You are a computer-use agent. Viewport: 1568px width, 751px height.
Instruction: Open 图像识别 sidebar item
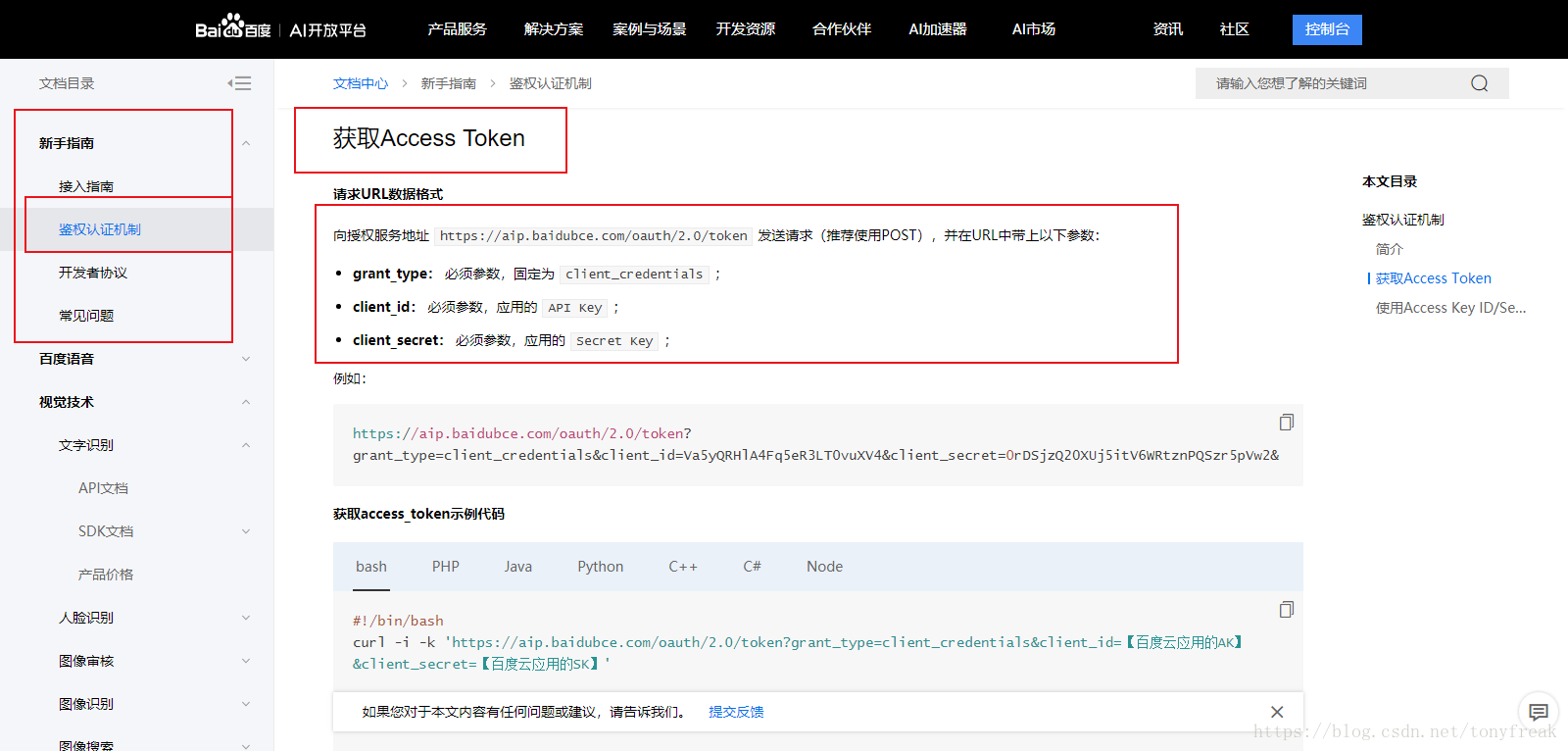point(86,704)
